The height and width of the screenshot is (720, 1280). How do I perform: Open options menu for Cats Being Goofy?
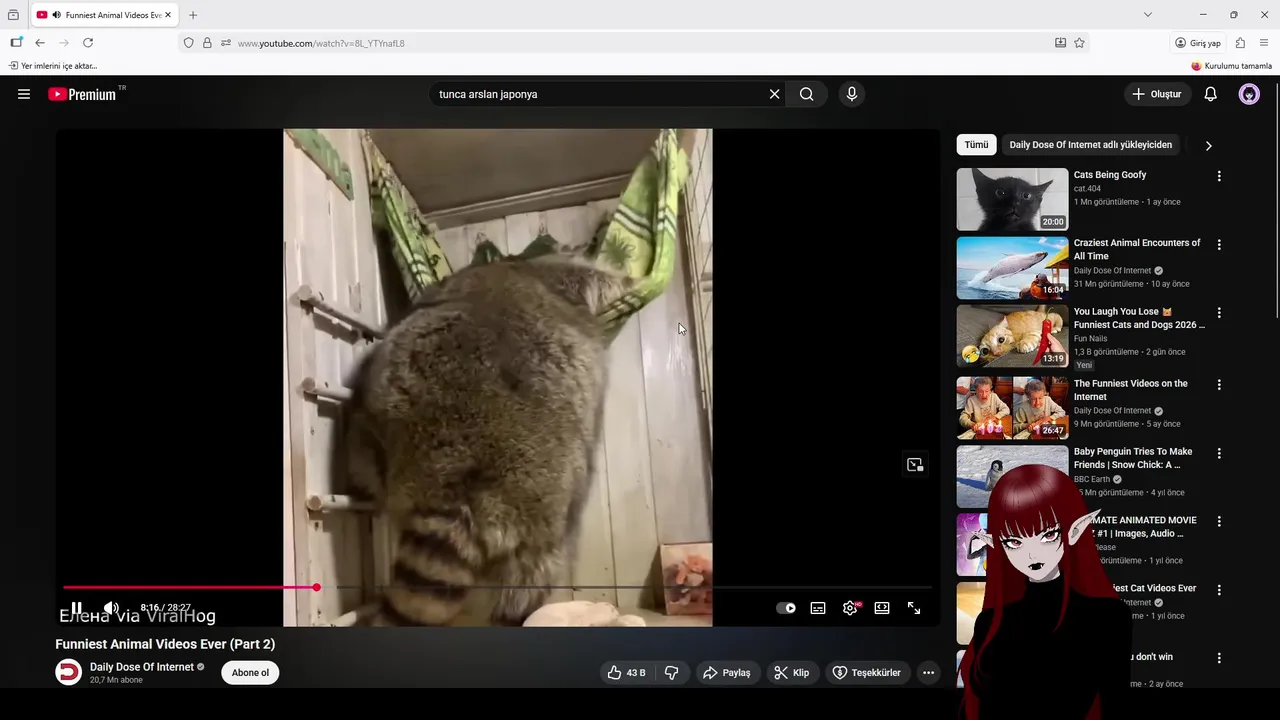(x=1219, y=176)
